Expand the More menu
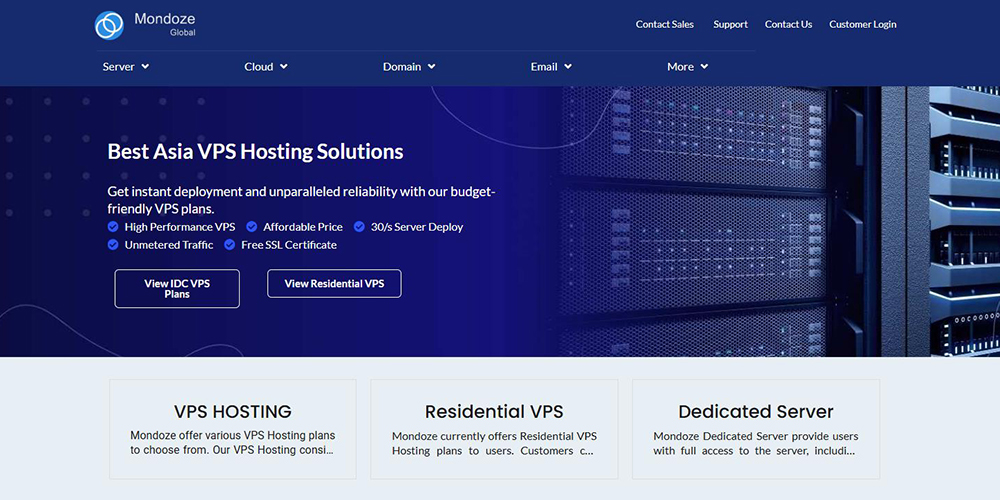Image resolution: width=1000 pixels, height=500 pixels. tap(688, 66)
